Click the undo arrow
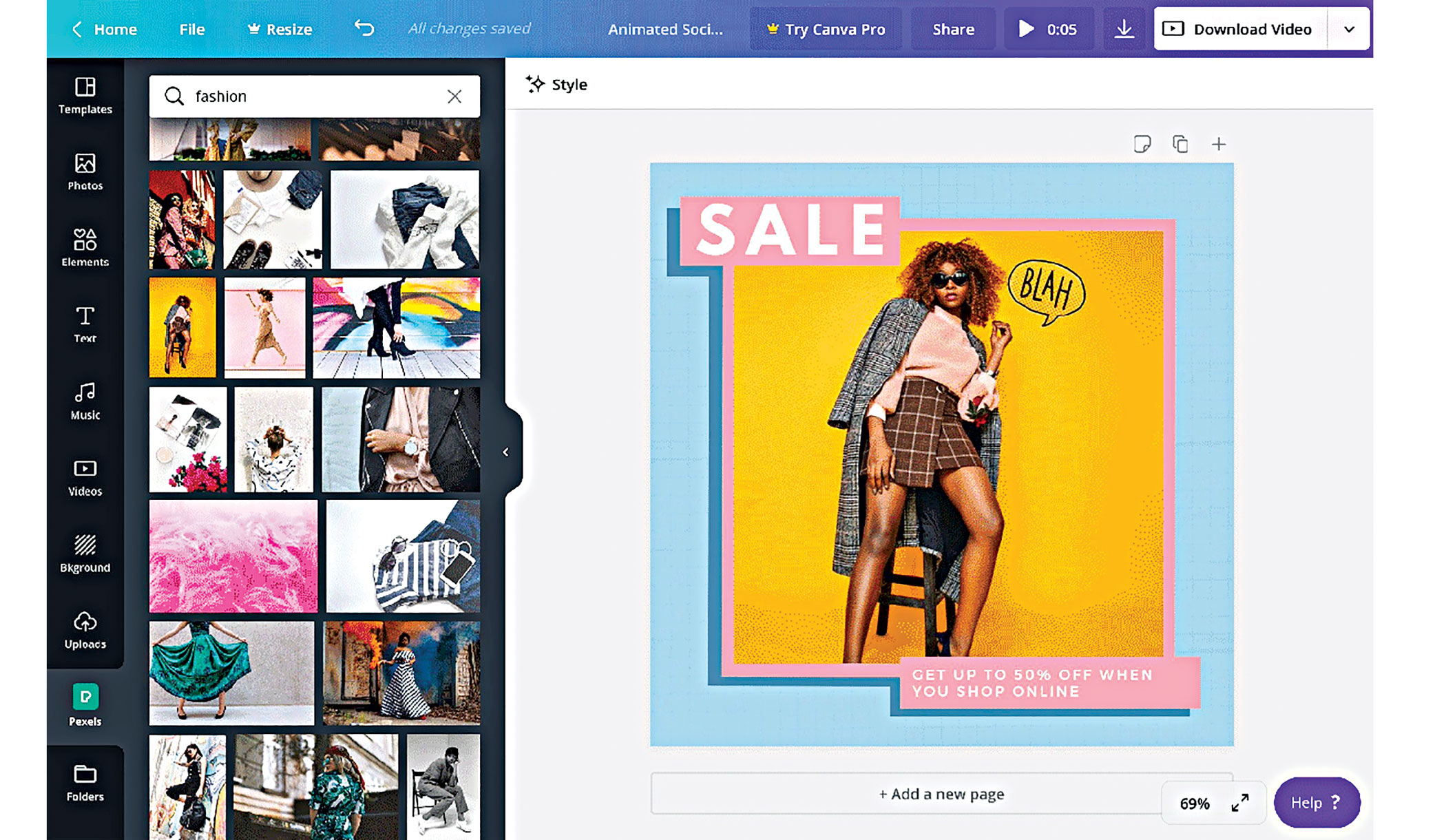The width and height of the screenshot is (1446, 840). [364, 28]
